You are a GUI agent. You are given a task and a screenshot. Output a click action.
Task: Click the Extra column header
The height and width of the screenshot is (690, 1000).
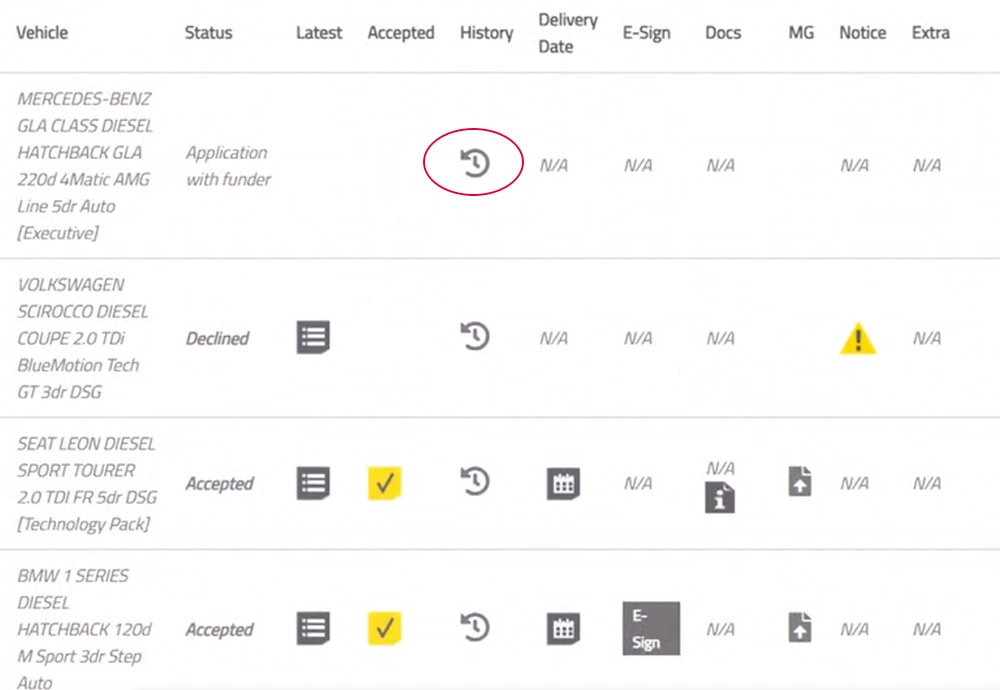pyautogui.click(x=930, y=33)
